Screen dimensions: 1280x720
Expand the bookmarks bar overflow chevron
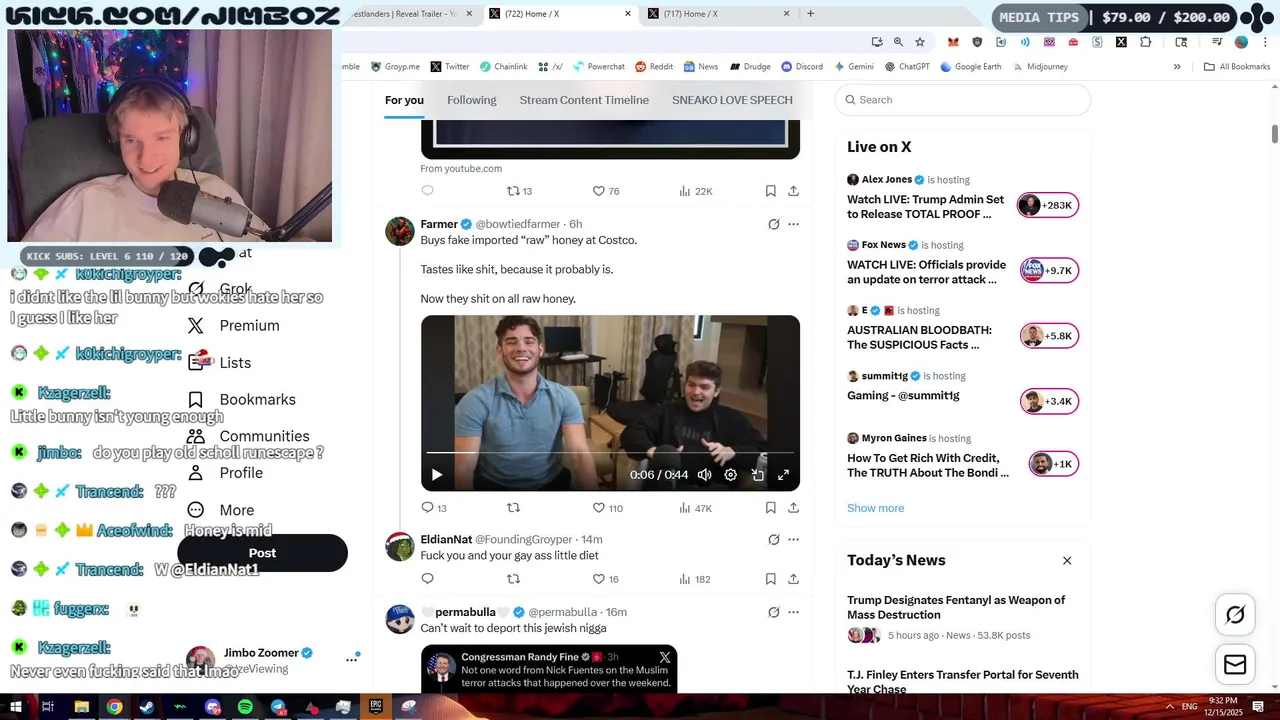tap(1177, 67)
